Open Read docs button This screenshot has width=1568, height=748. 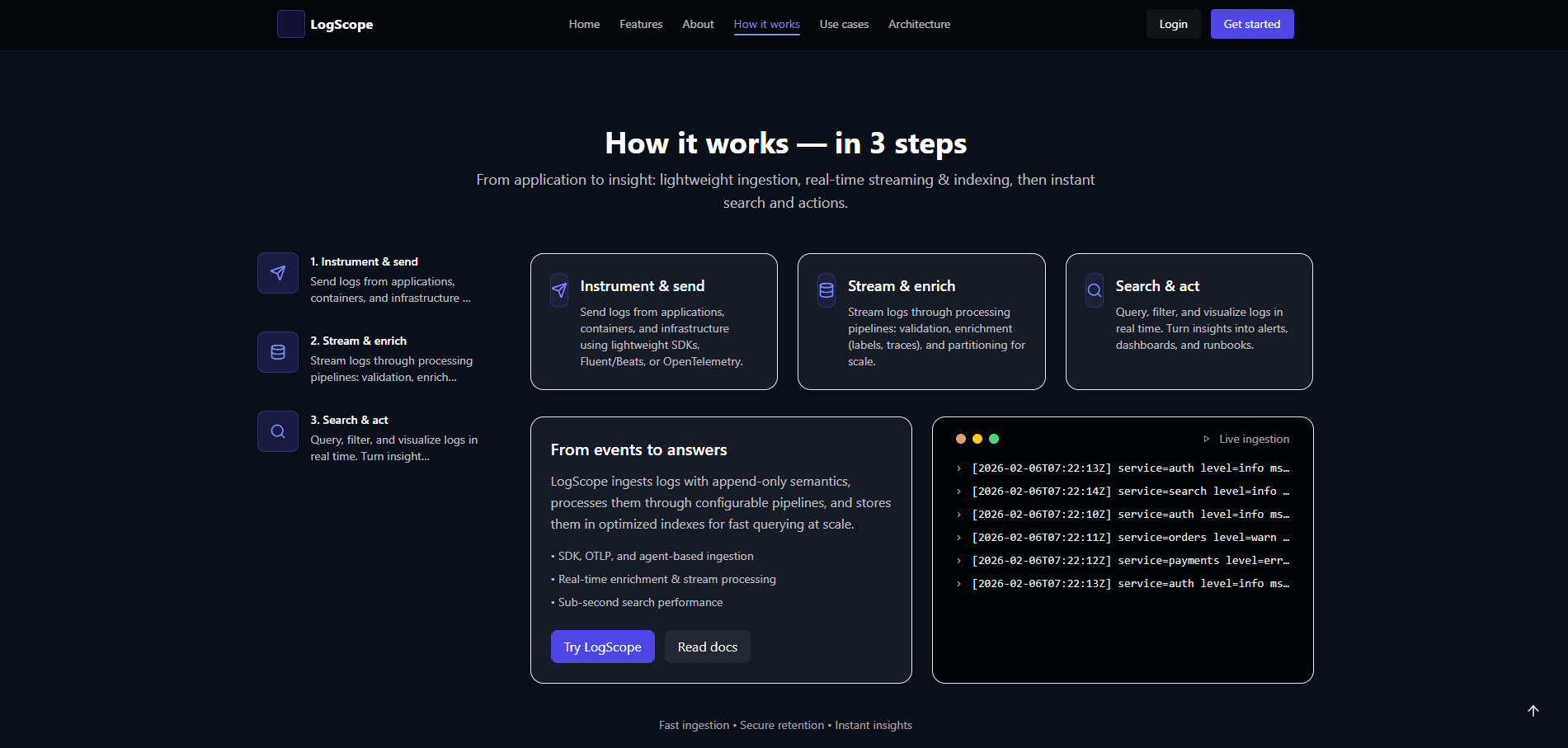coord(707,647)
